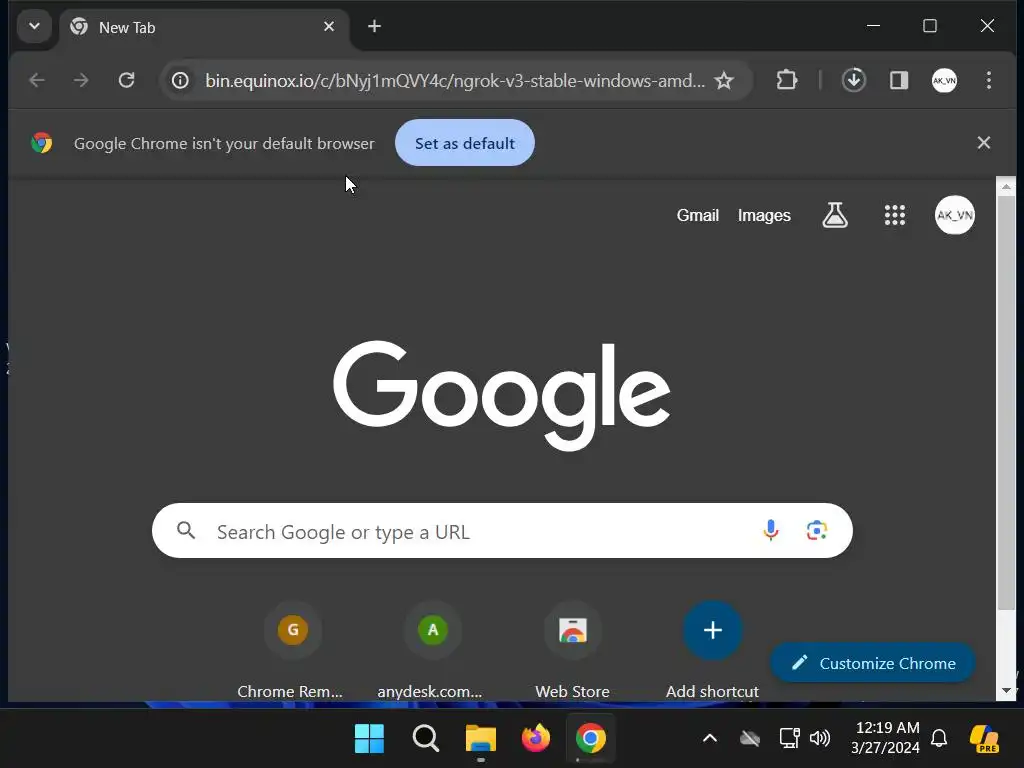Viewport: 1024px width, 768px height.
Task: Click Set as default button
Action: pos(465,143)
